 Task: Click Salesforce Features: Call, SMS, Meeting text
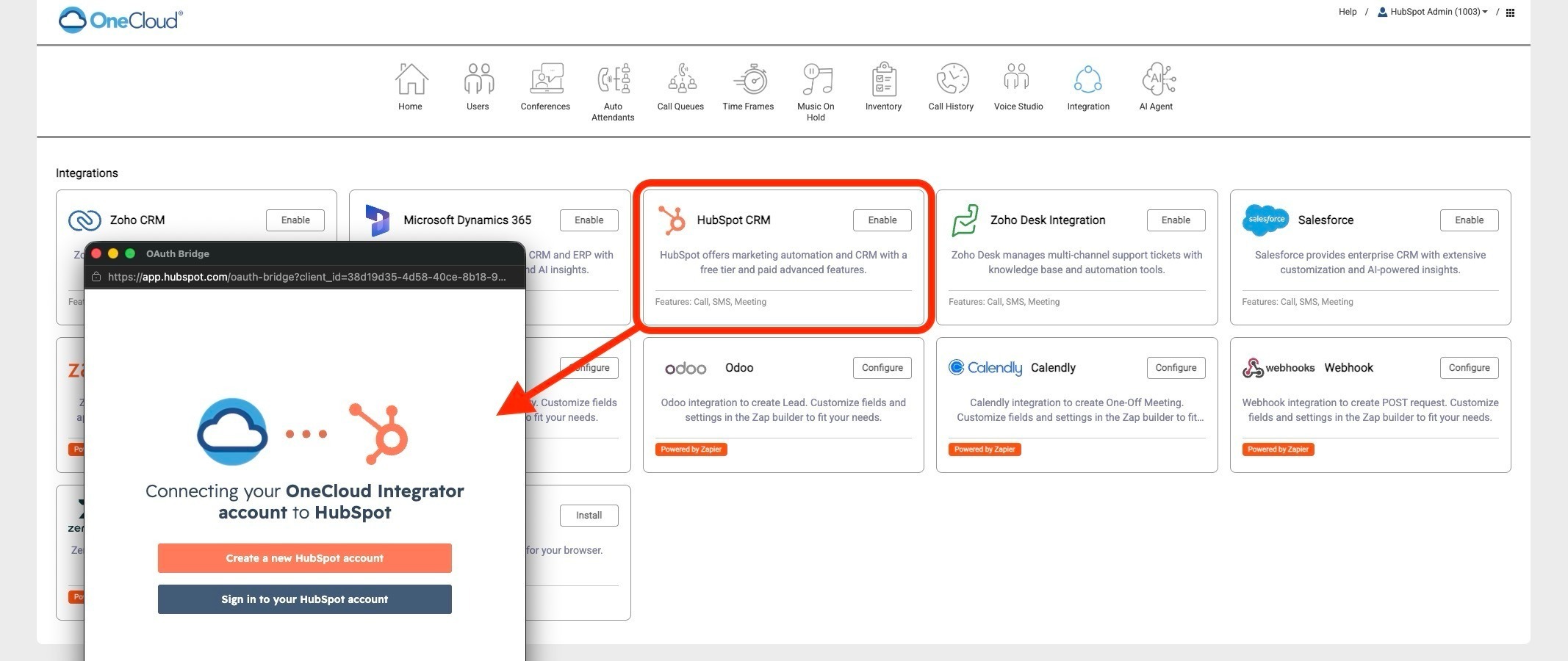(x=1298, y=302)
